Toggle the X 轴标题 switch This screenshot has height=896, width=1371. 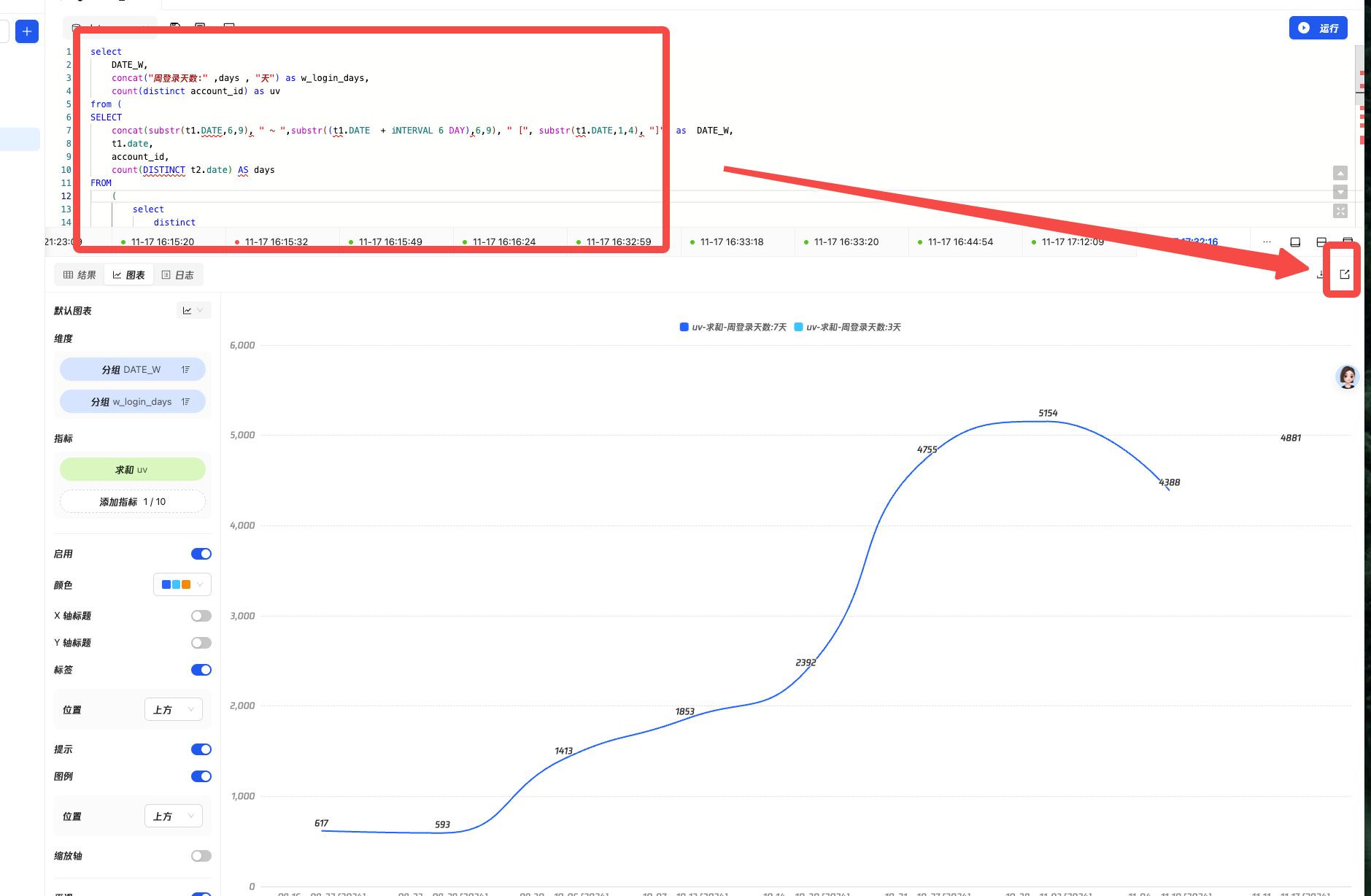pos(201,616)
